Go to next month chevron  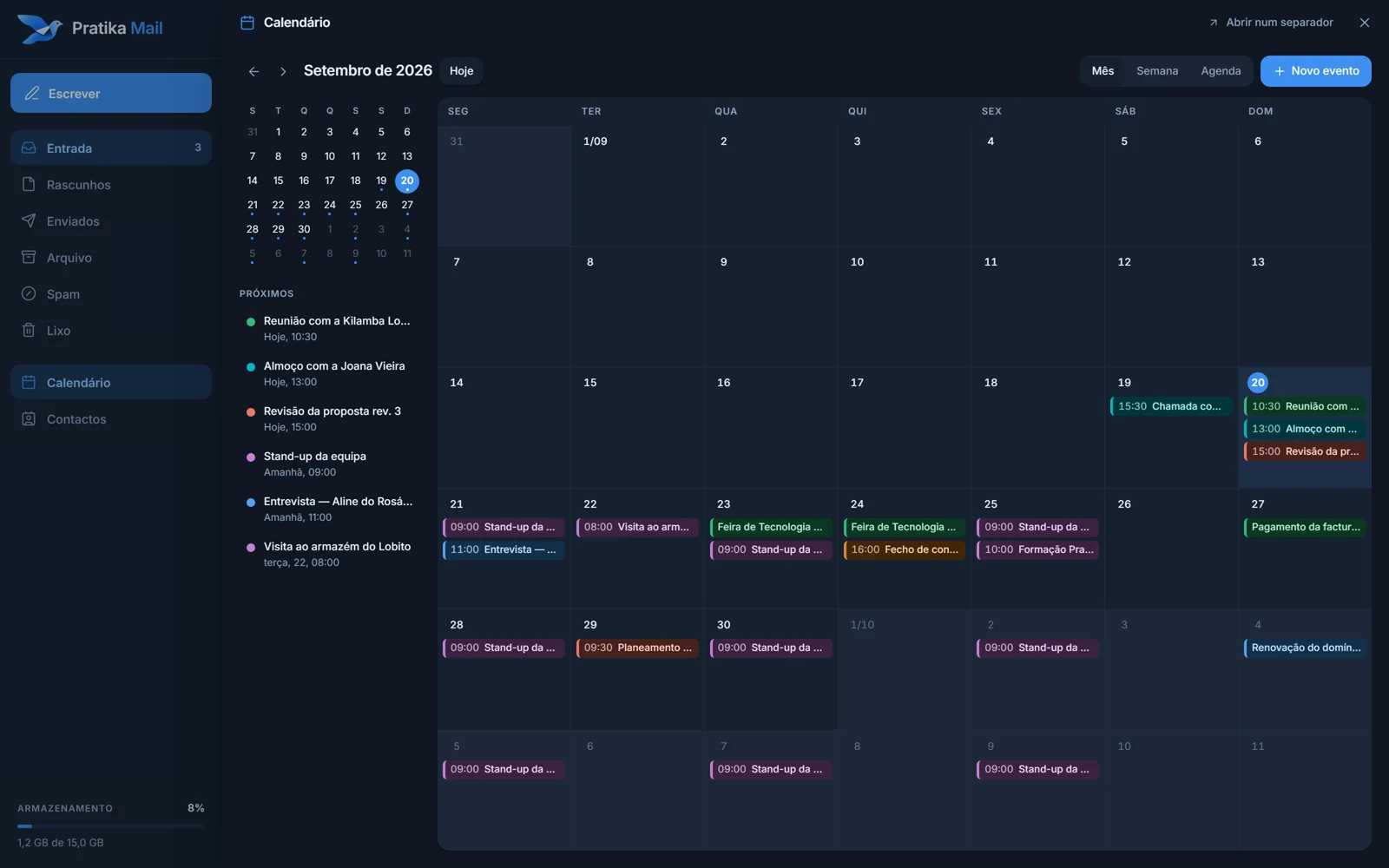pyautogui.click(x=283, y=71)
